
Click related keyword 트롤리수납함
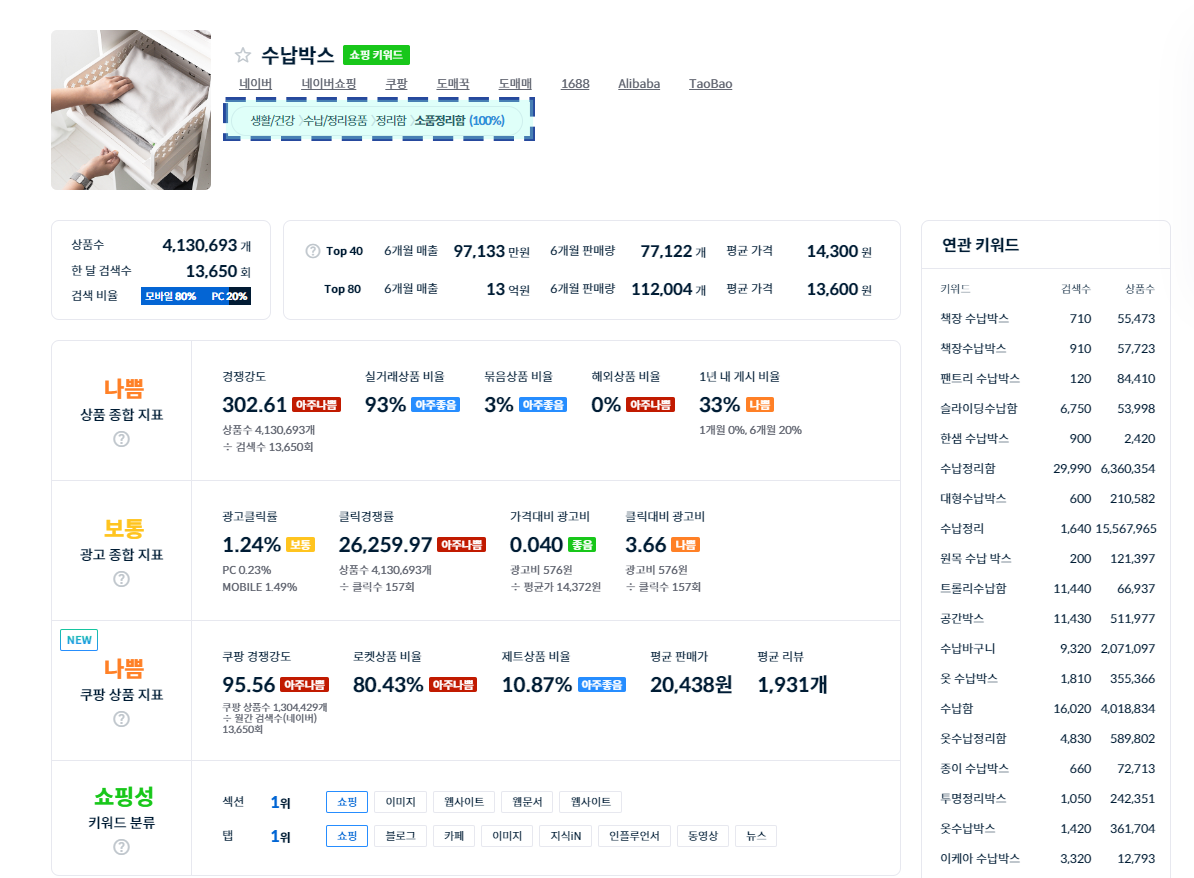tap(972, 589)
